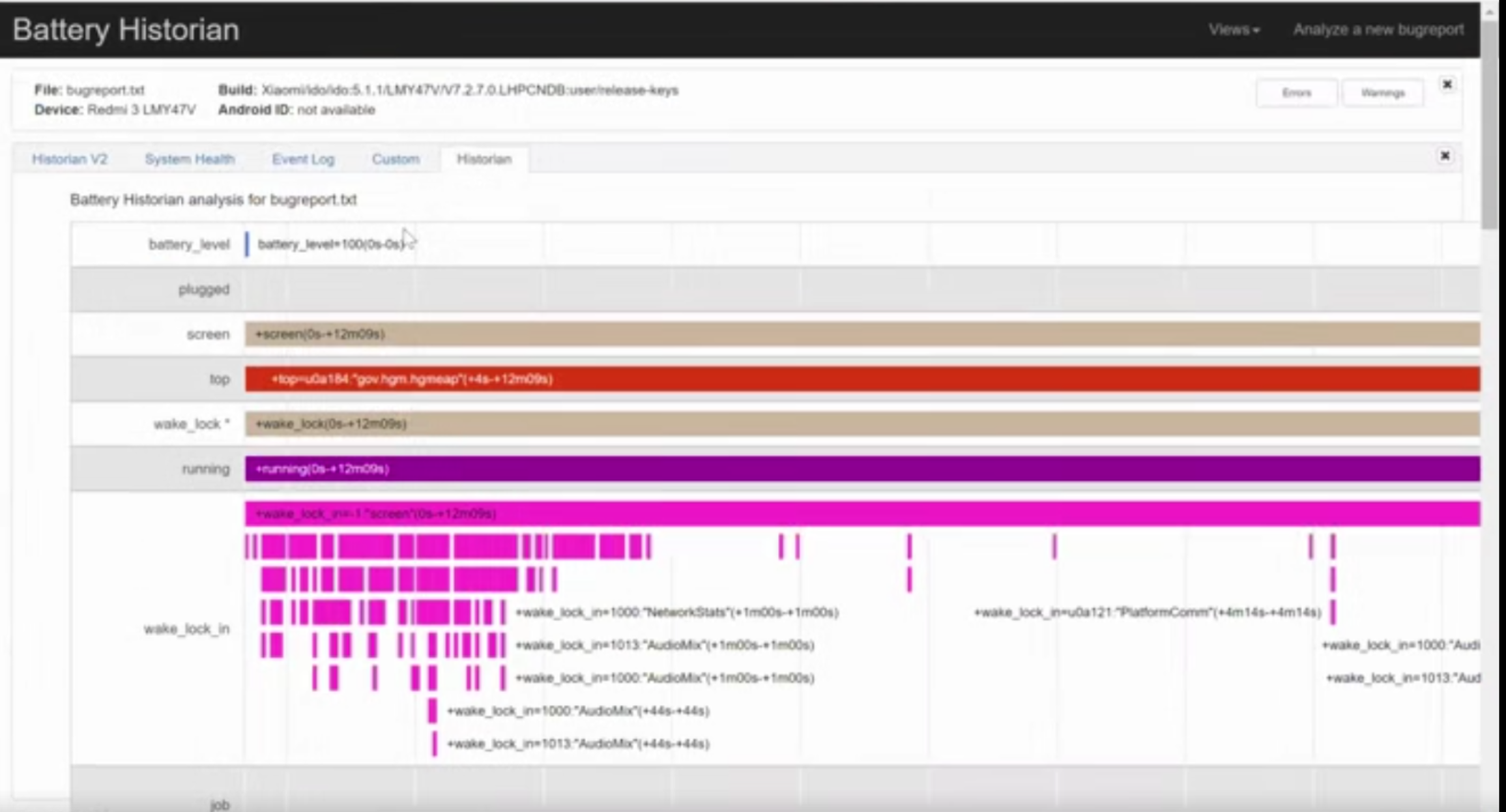1506x812 pixels.
Task: Click the magenta wake_lock_in screen bar
Action: [x=862, y=514]
